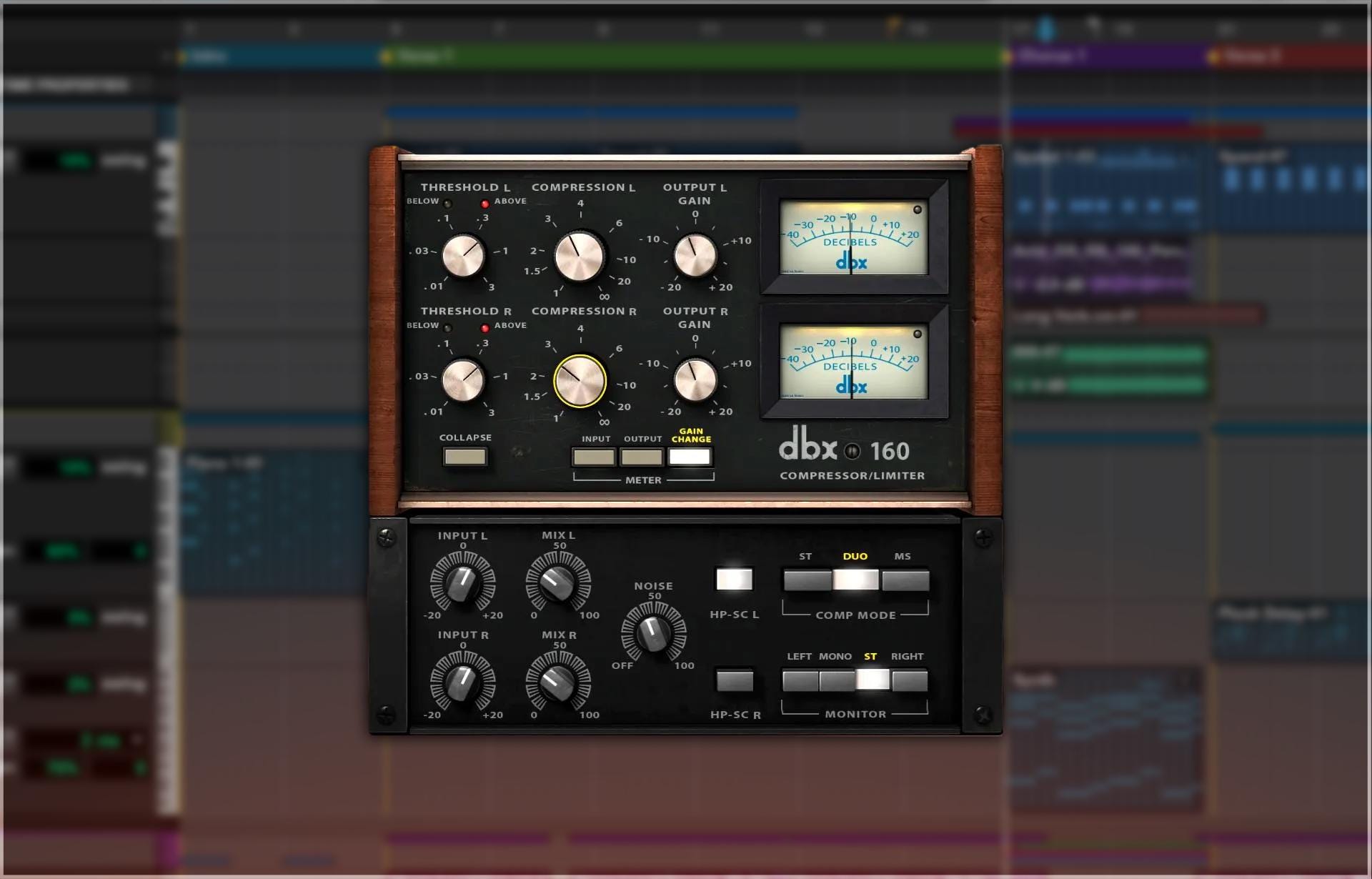Click the highlighted Compression R knob

[580, 381]
